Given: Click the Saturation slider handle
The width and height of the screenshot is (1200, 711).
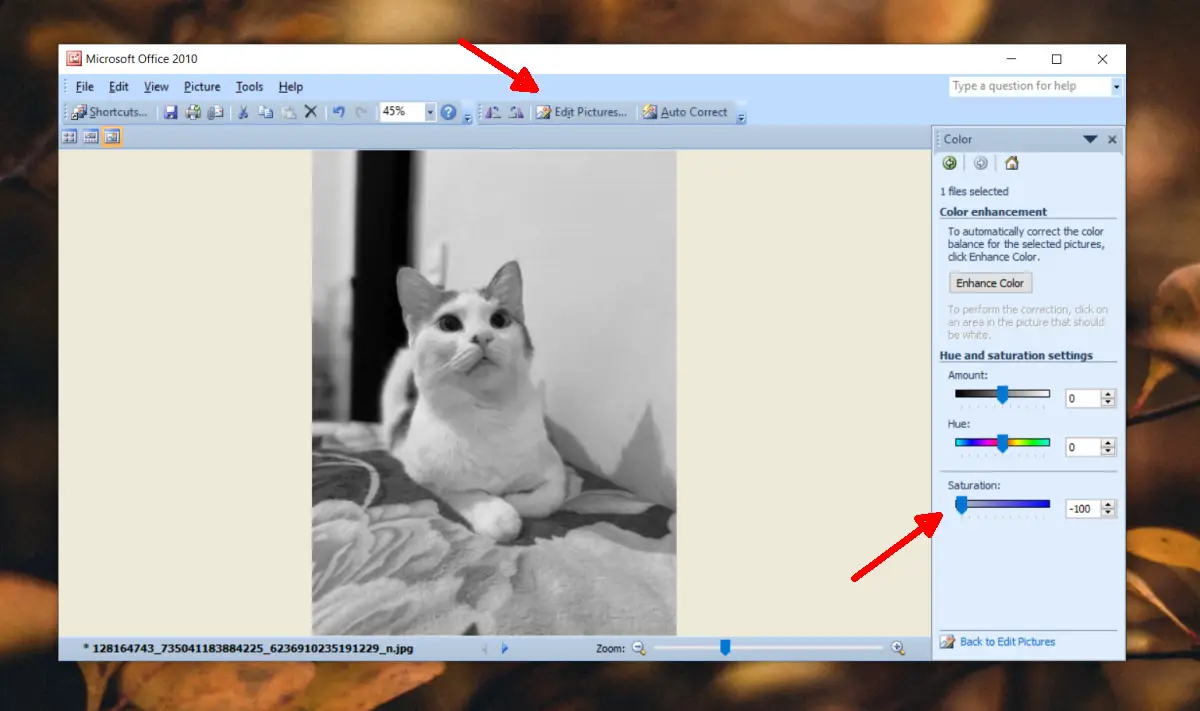Looking at the screenshot, I should click(x=961, y=506).
